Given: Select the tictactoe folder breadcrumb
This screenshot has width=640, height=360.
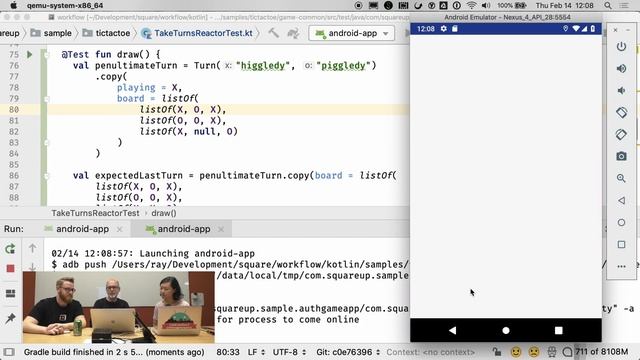Looking at the screenshot, I should point(107,33).
